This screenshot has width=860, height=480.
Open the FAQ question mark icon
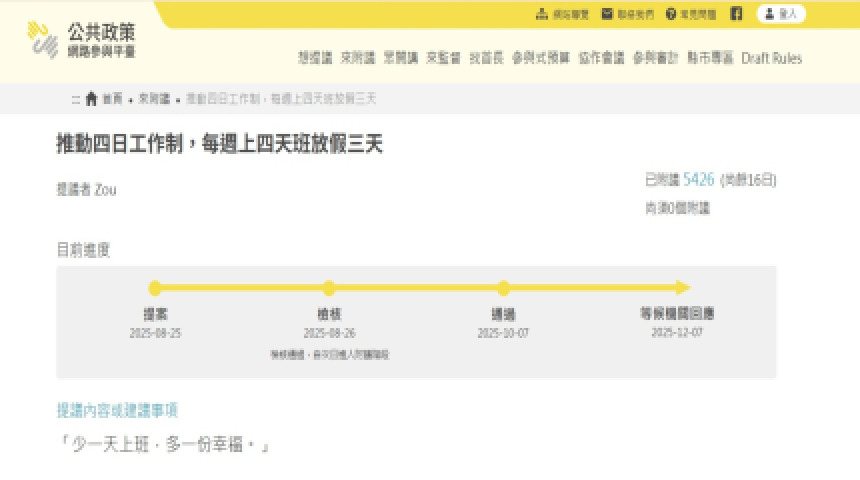(671, 14)
